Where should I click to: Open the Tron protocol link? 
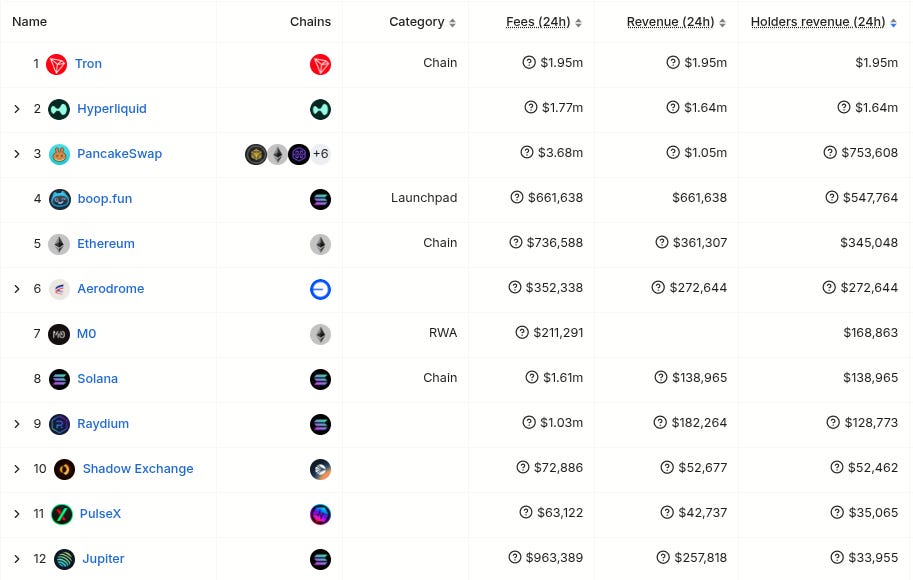point(88,63)
